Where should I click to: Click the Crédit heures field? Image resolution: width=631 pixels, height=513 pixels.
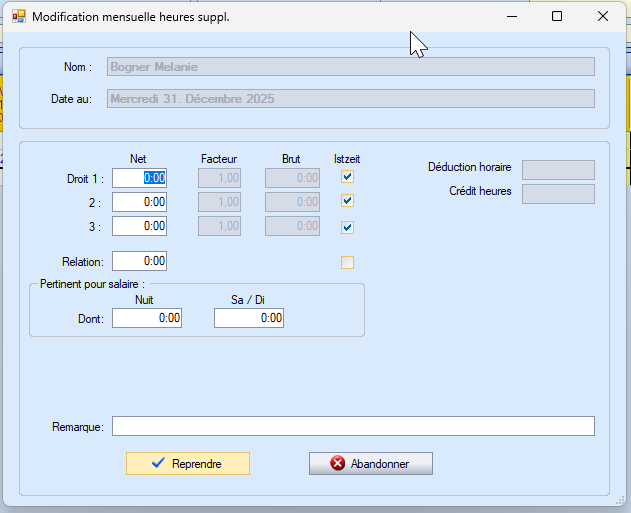[558, 193]
